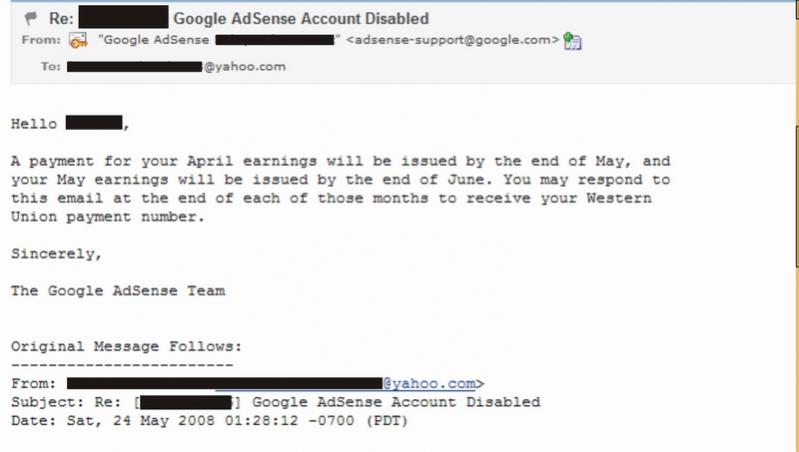Click the Western Union payment paragraph
This screenshot has height=452, width=799.
[340, 189]
